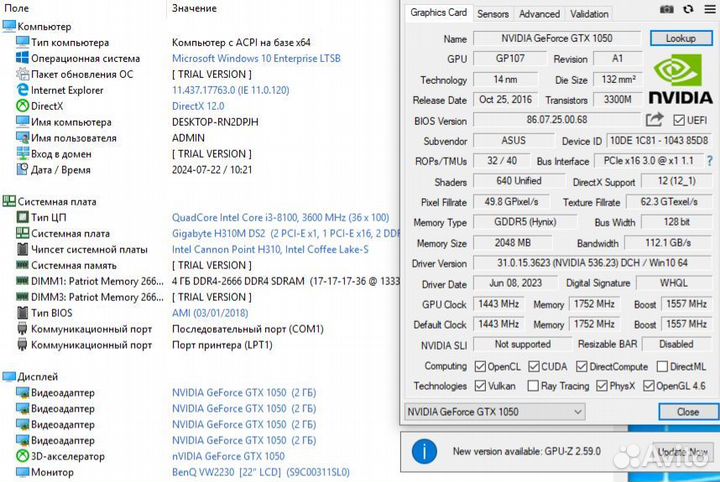Click the Update Now button
Viewport: 720px width, 482px height.
(x=683, y=452)
